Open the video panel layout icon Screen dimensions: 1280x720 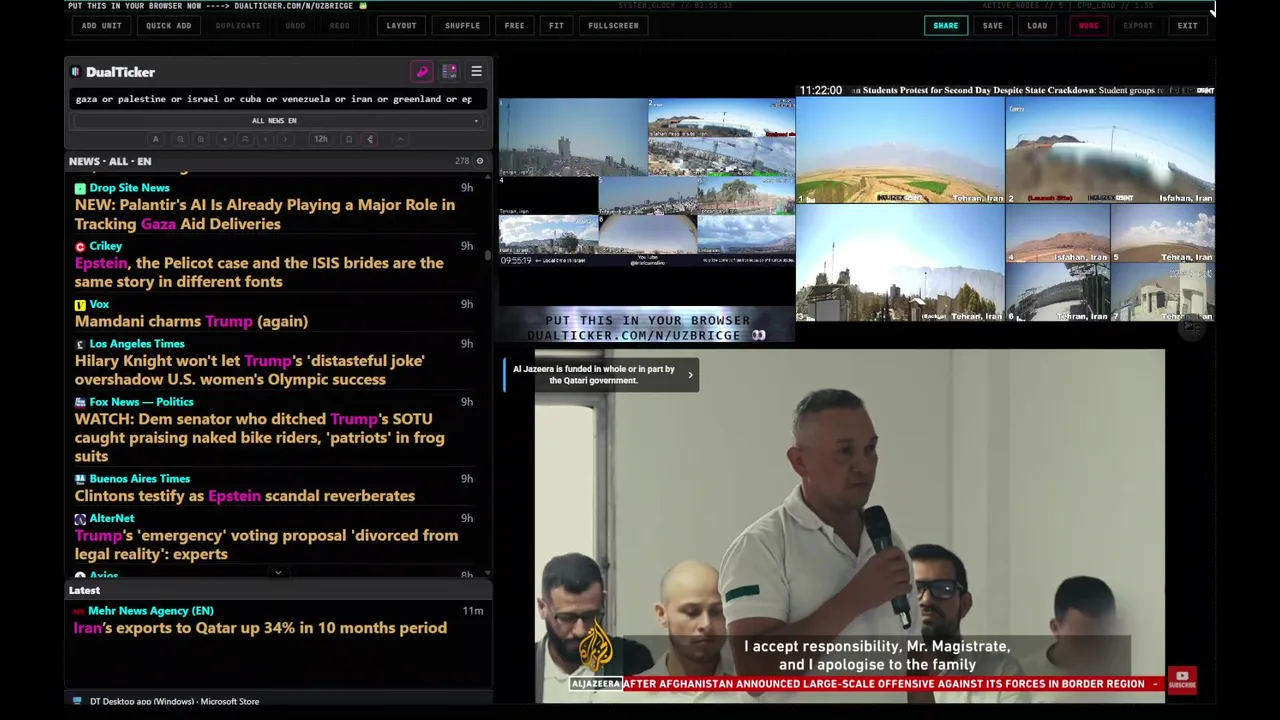(x=449, y=72)
